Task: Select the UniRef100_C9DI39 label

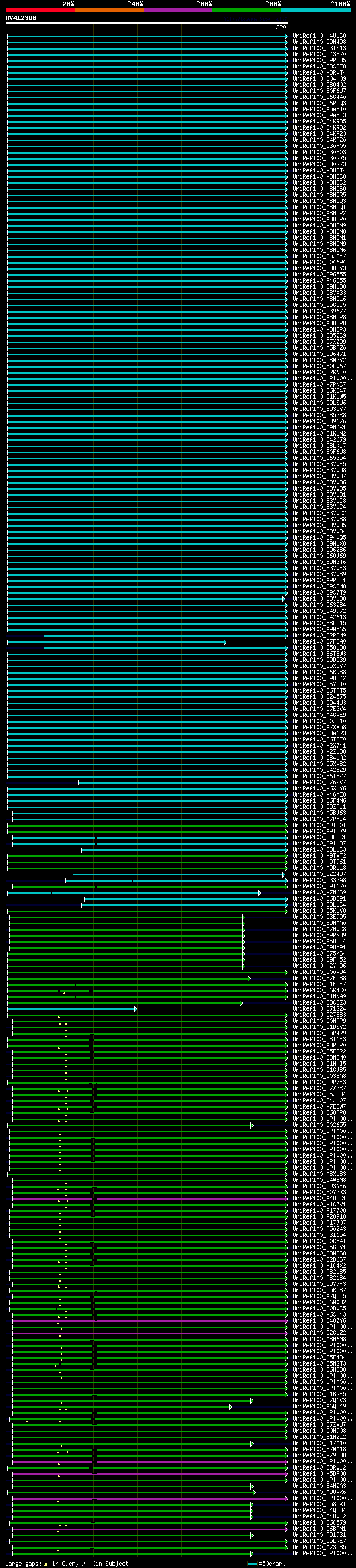Action: (319, 660)
